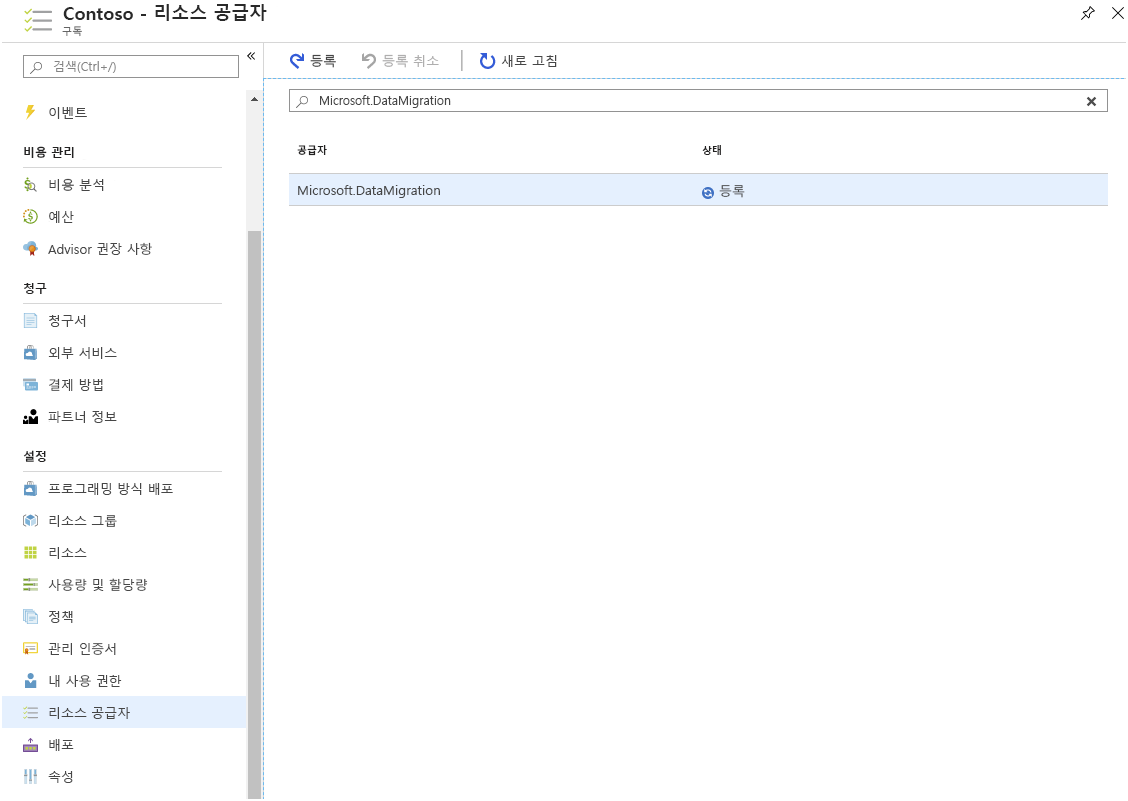Open 외부 서비스 menu item
This screenshot has height=801, width=1128.
click(83, 353)
